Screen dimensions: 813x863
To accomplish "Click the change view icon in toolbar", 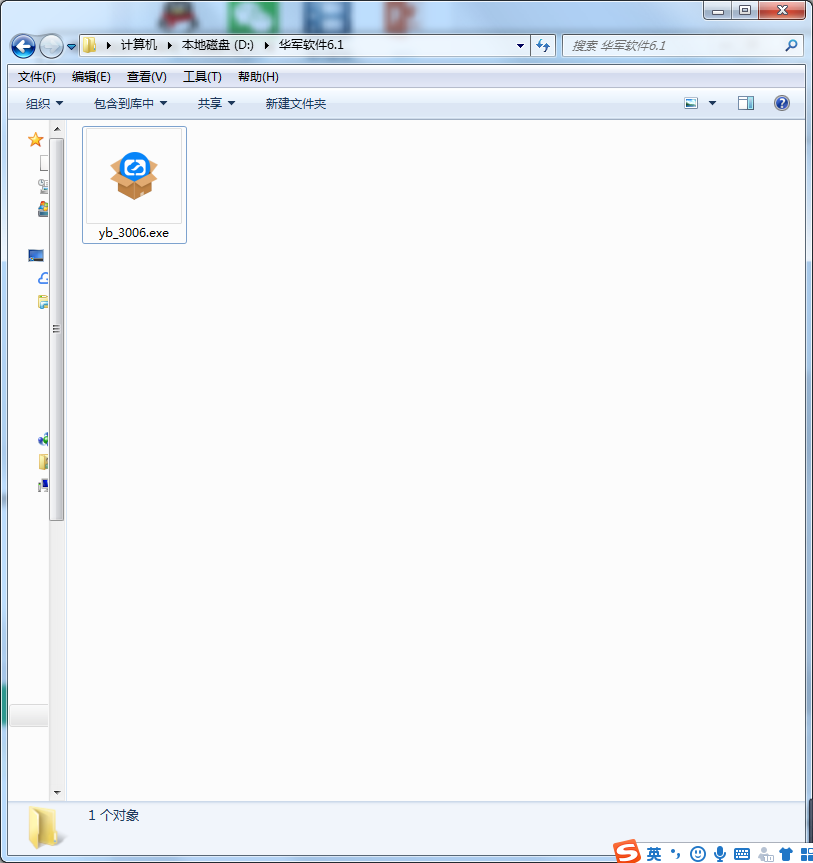I will [691, 103].
